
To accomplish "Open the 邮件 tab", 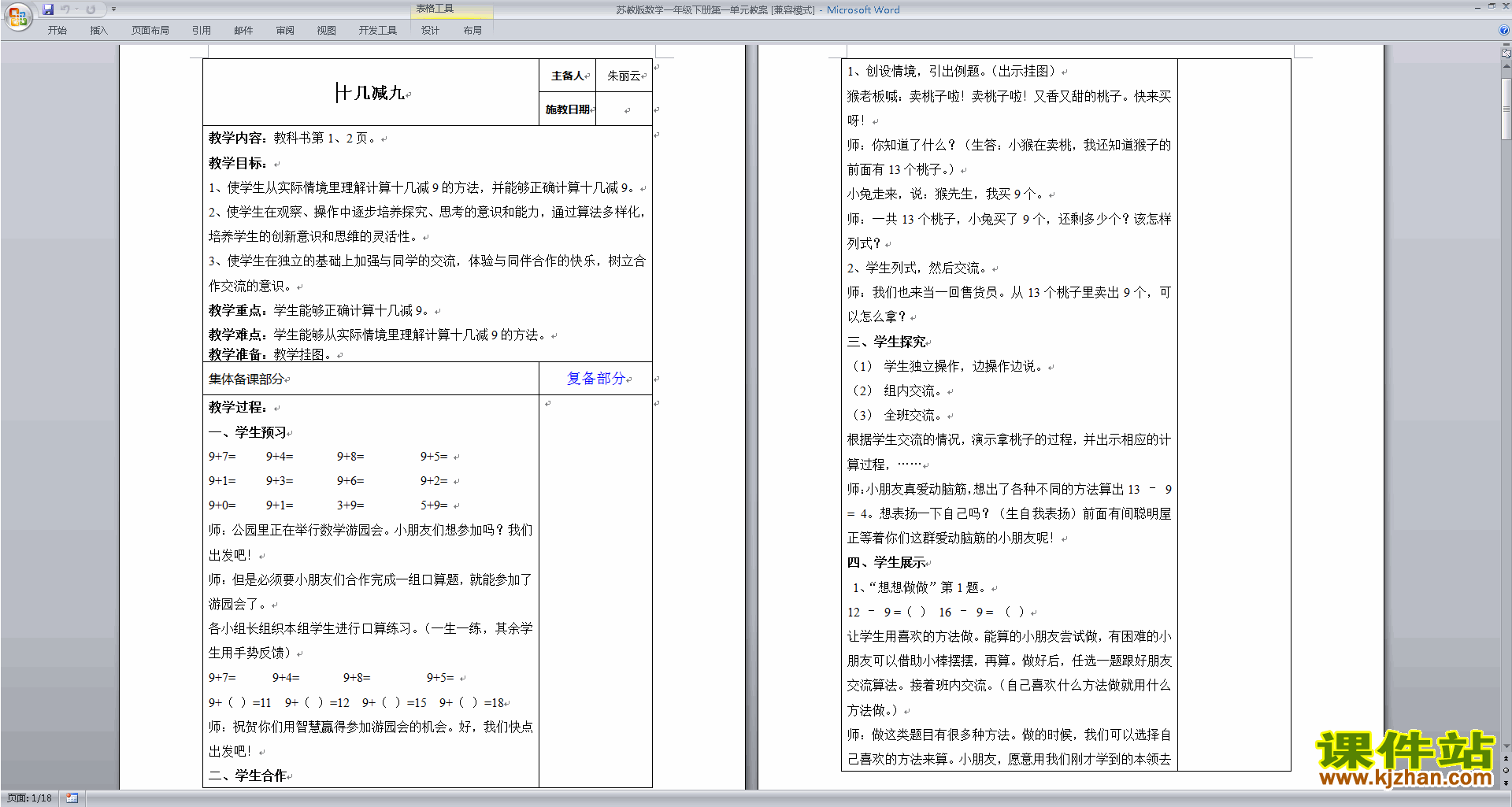I will 243,30.
